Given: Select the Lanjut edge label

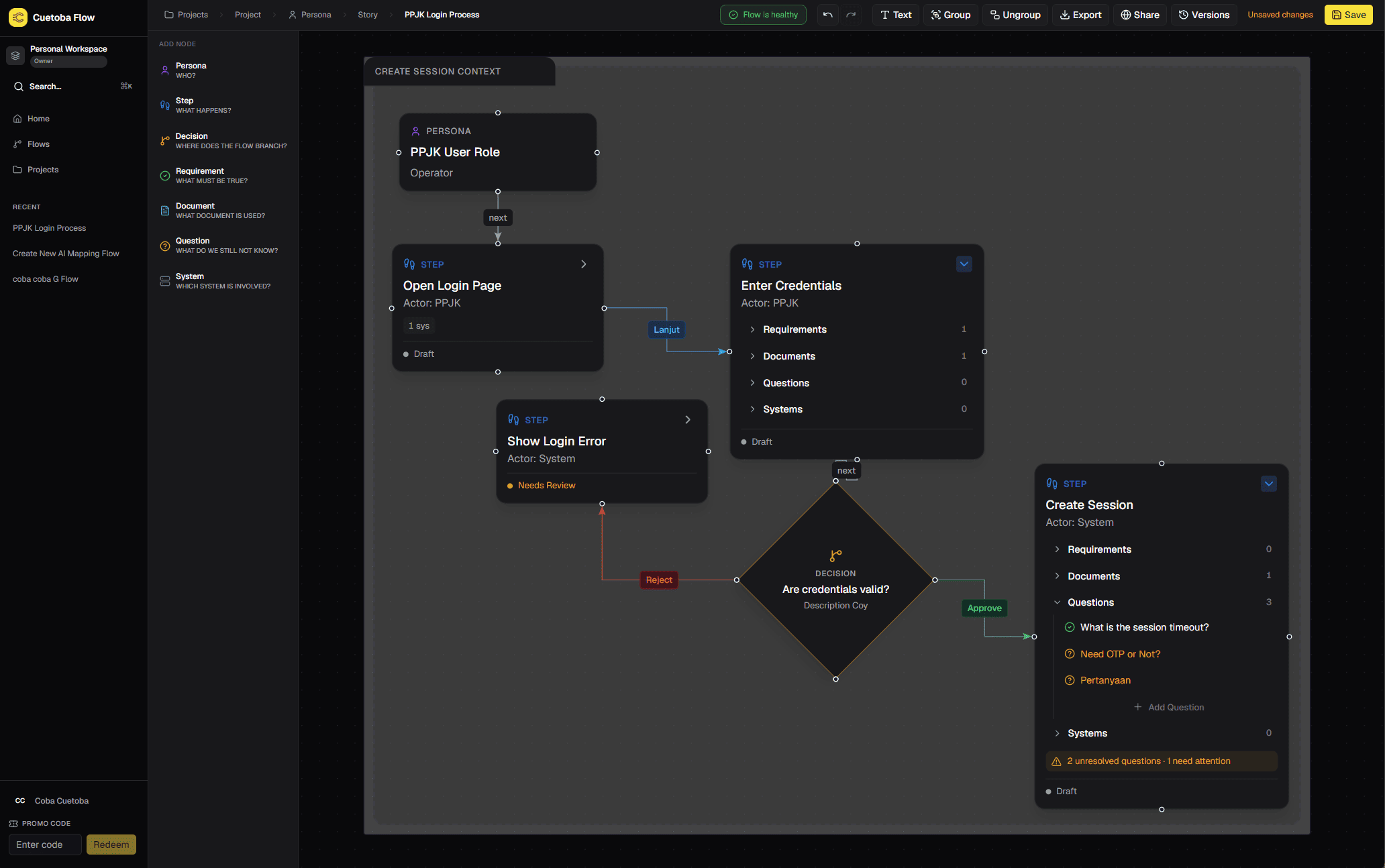Looking at the screenshot, I should 666,329.
